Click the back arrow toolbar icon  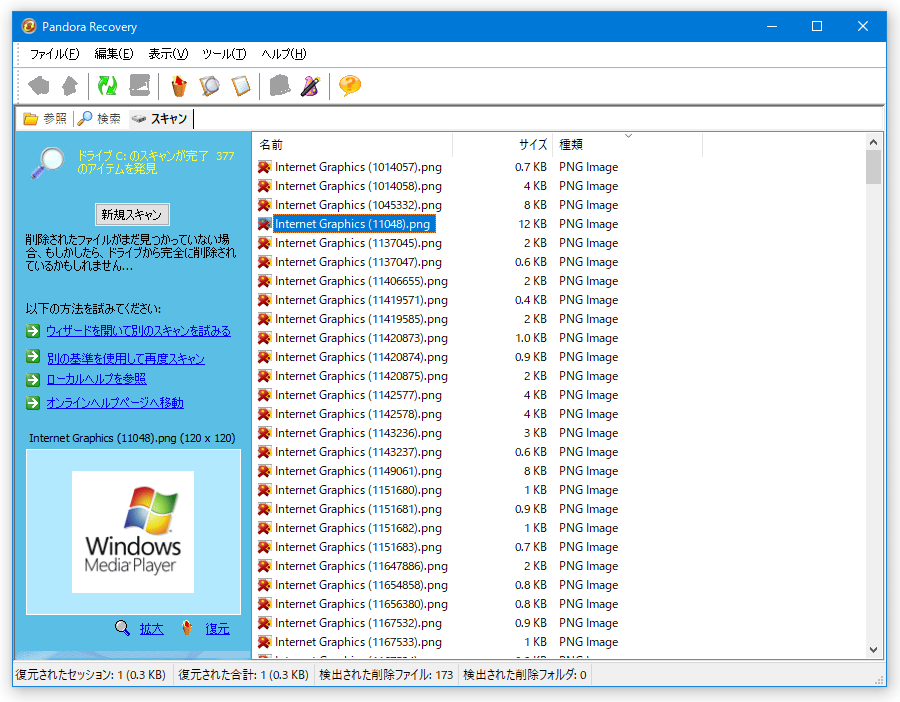(x=38, y=86)
